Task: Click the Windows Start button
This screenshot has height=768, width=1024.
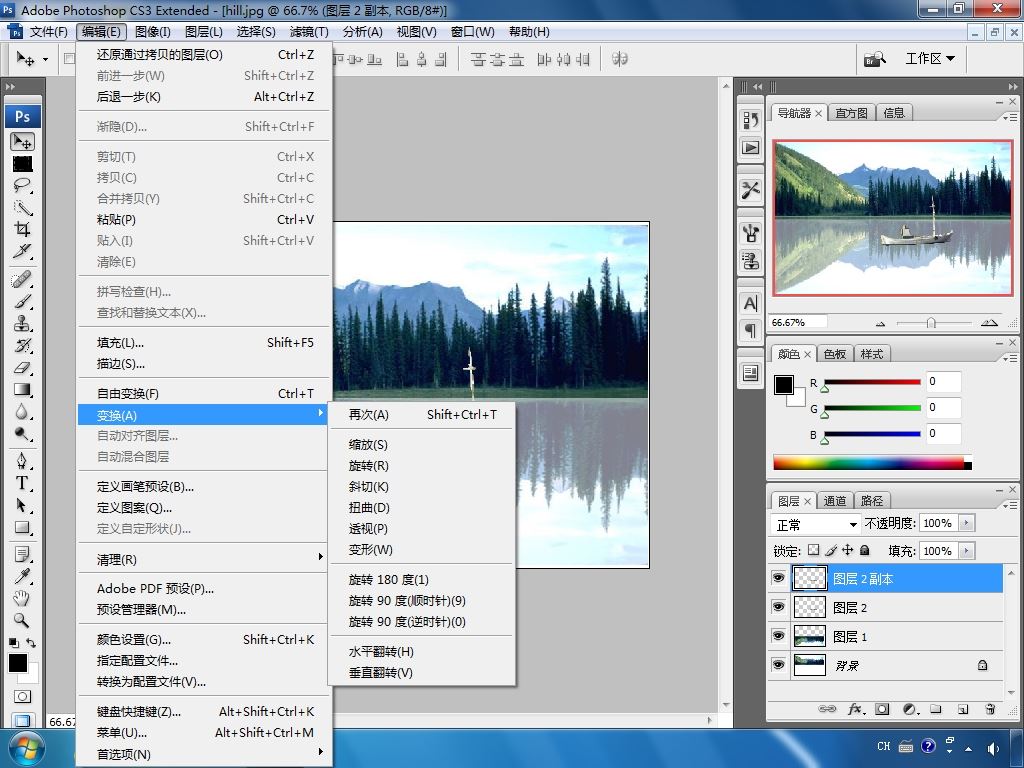Action: [x=25, y=747]
